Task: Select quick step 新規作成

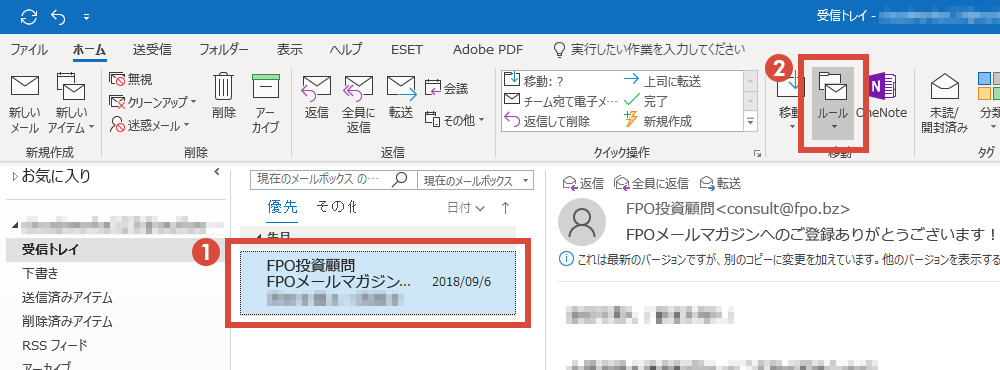Action: coord(658,121)
